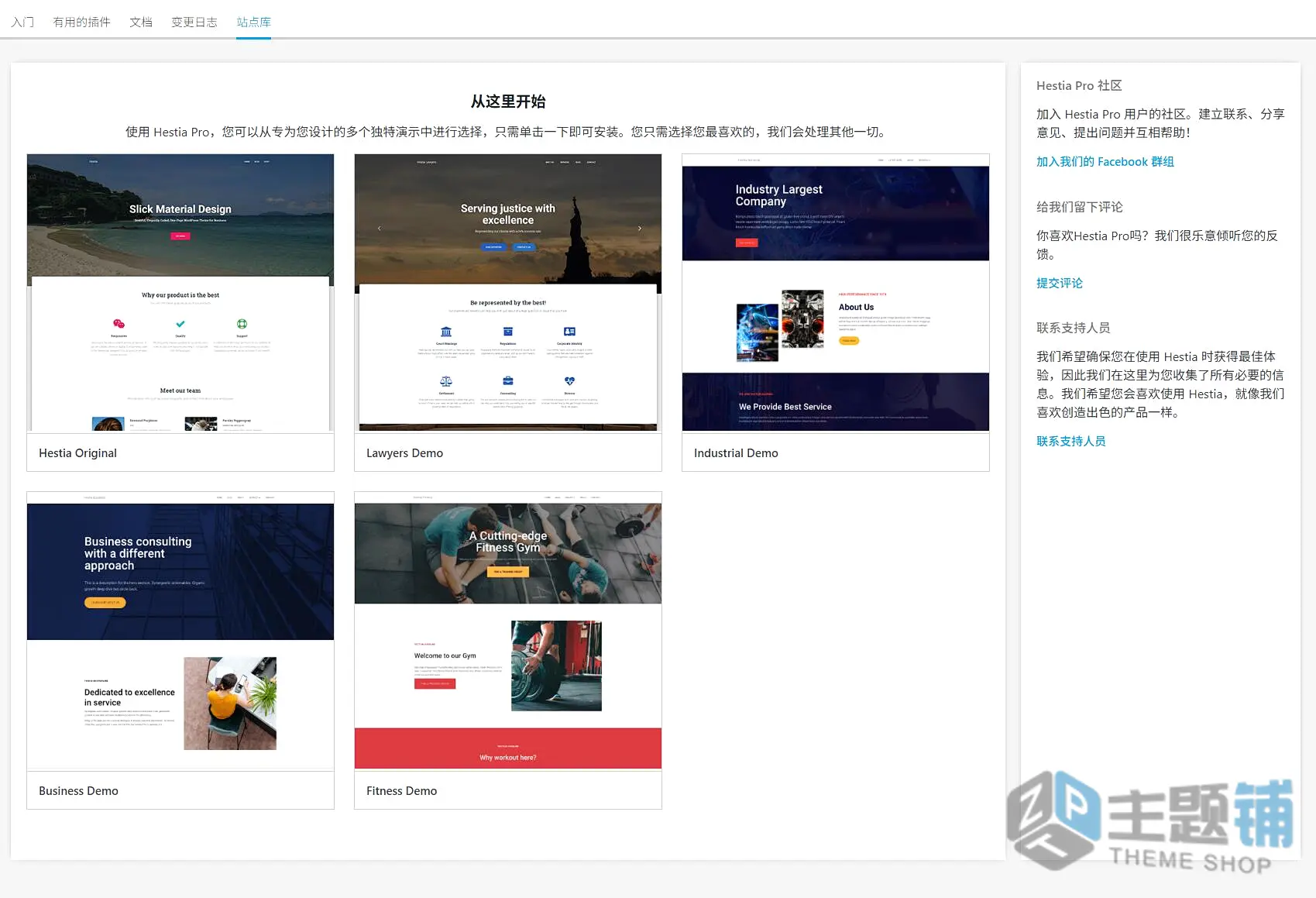Click the Welcome to our Gym text
The height and width of the screenshot is (898, 1316).
point(445,655)
